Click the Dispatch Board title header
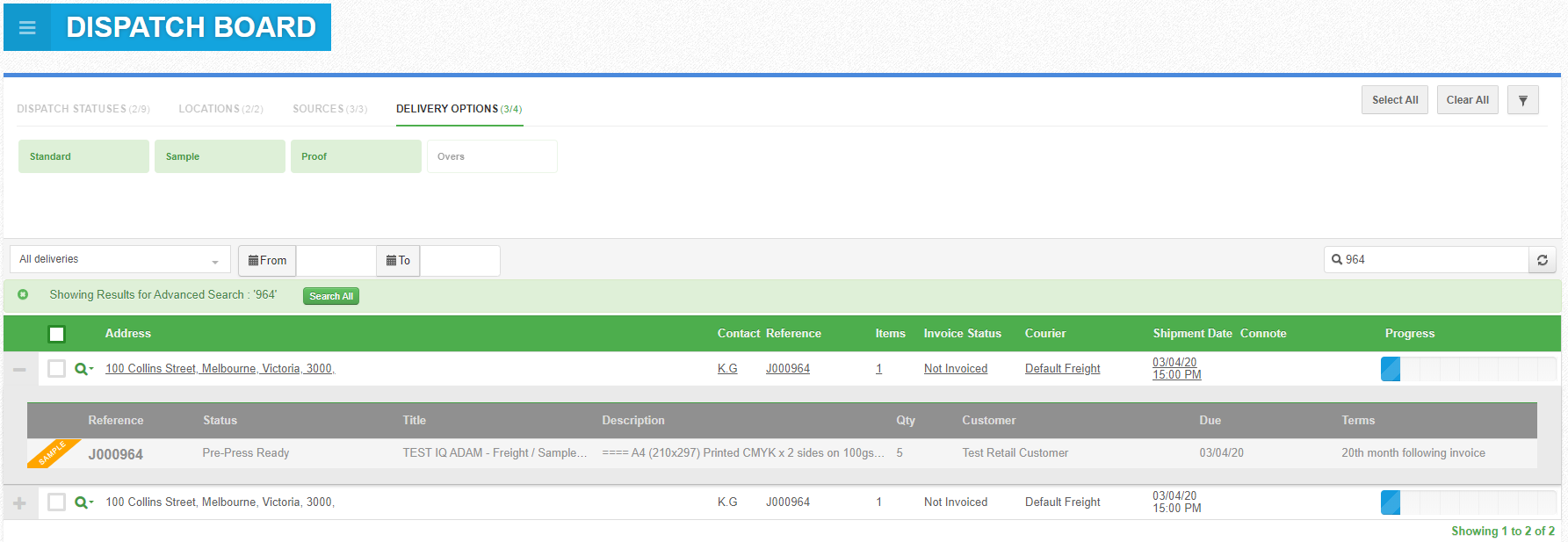The width and height of the screenshot is (1568, 542). [191, 27]
